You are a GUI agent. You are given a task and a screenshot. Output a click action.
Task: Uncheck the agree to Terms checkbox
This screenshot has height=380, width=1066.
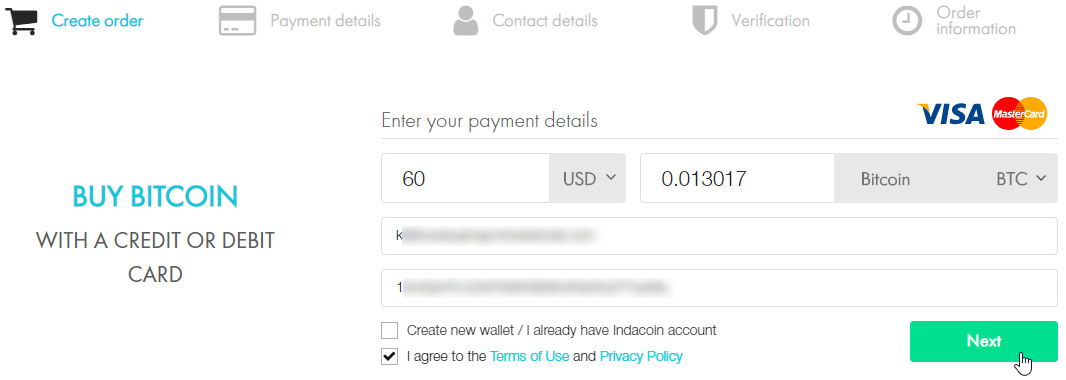pos(390,356)
